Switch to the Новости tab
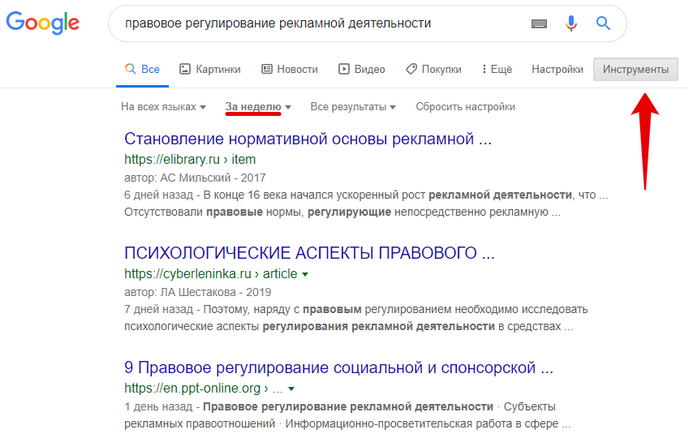688x443 pixels. coord(289,69)
